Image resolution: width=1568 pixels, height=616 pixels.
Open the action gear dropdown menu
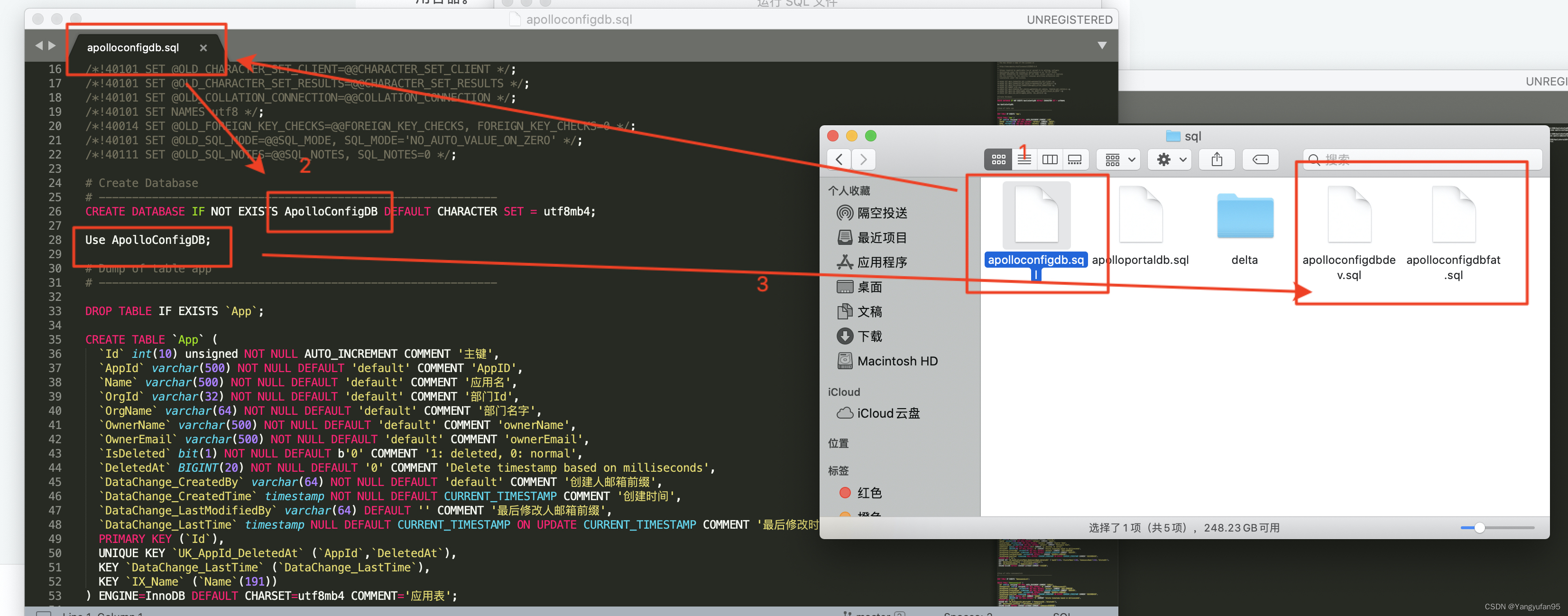(1169, 159)
